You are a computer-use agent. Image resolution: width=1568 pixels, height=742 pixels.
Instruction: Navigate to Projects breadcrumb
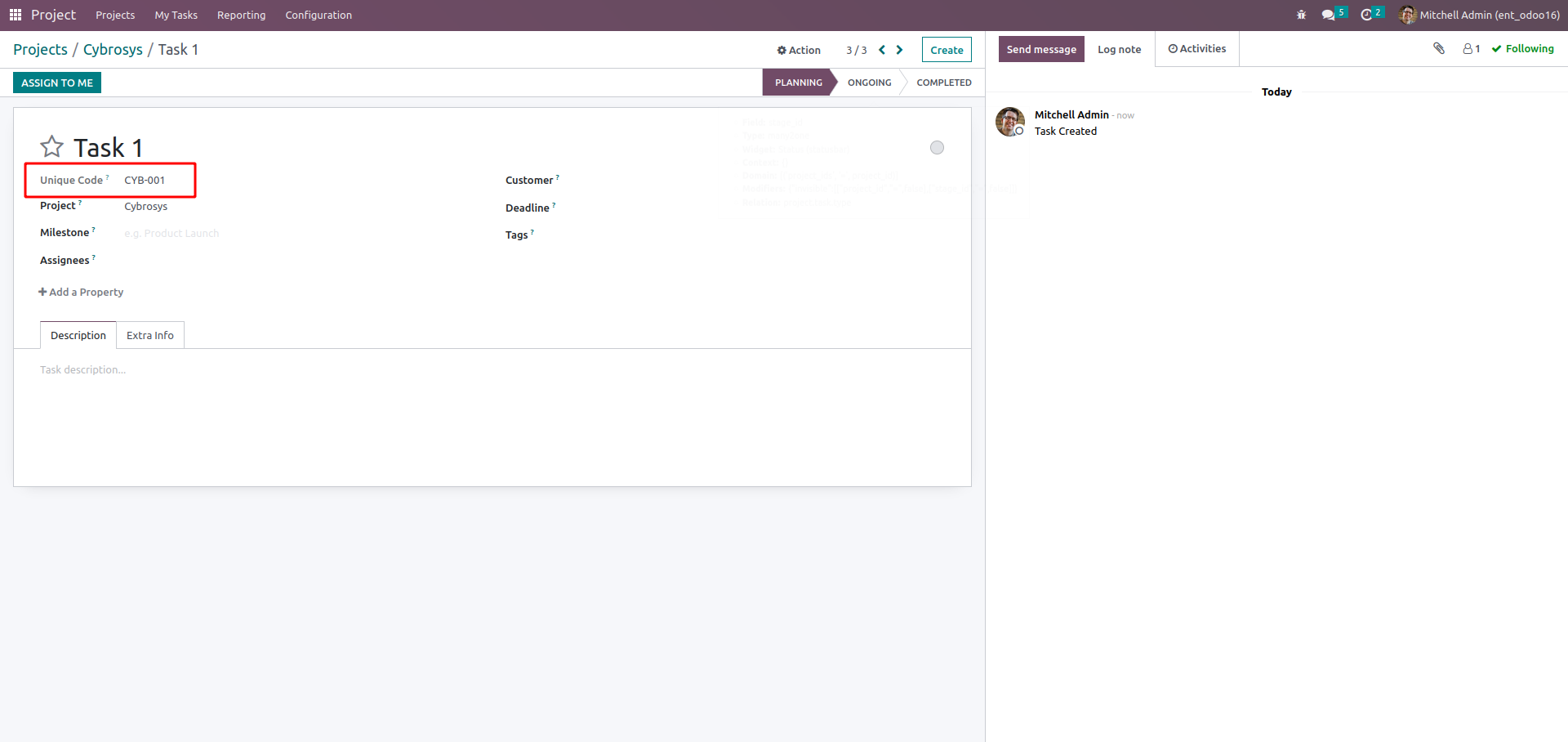pyautogui.click(x=40, y=50)
